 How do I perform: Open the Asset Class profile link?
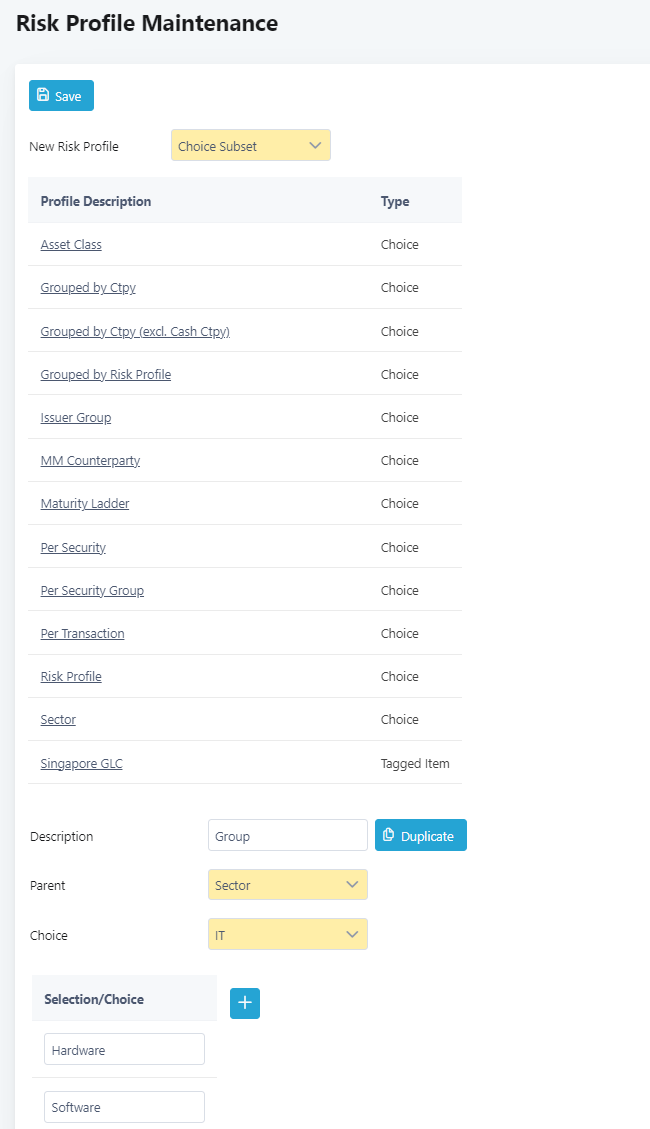[71, 245]
